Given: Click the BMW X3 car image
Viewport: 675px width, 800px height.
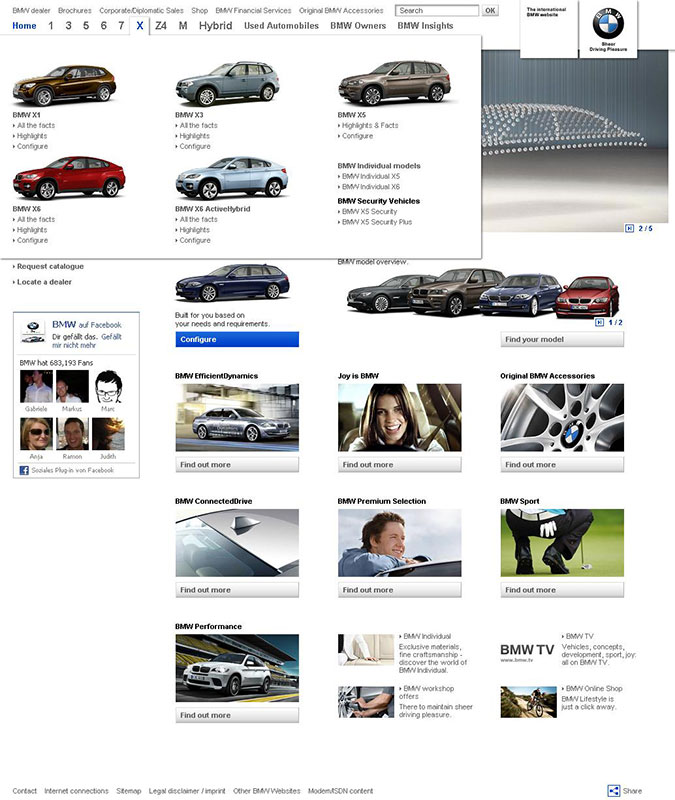Looking at the screenshot, I should pyautogui.click(x=228, y=83).
